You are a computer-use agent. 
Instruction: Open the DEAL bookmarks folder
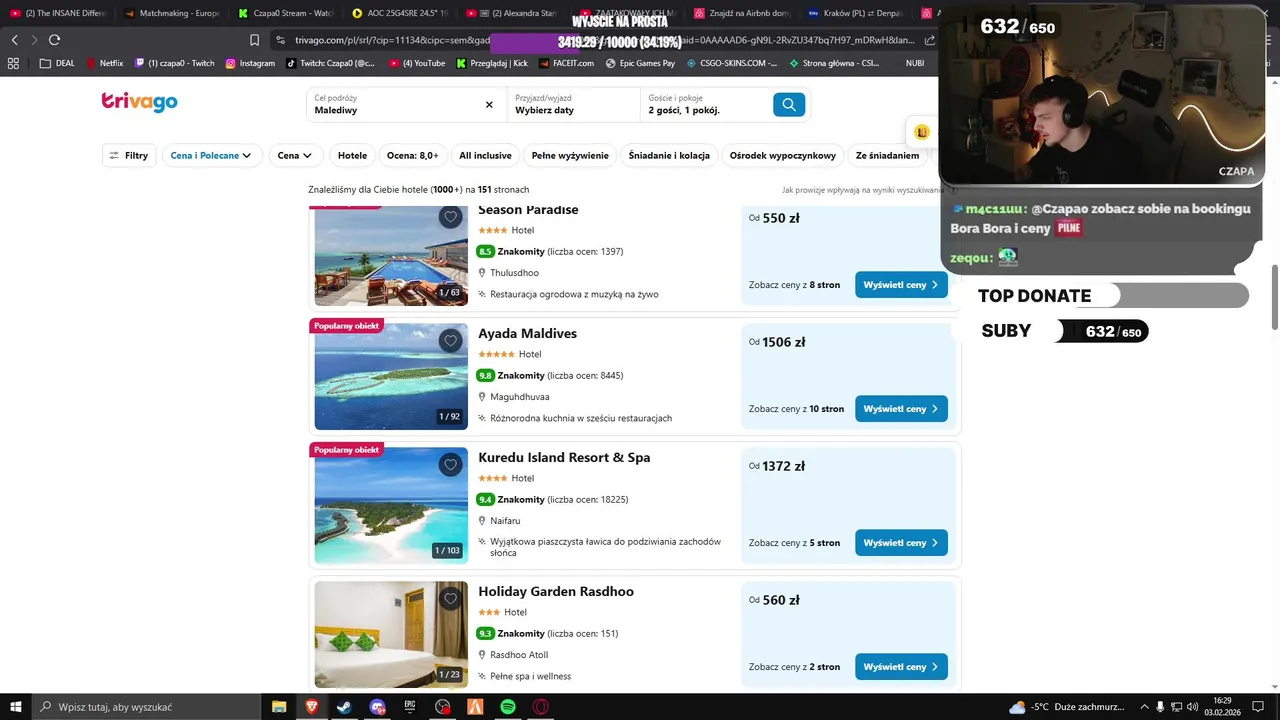58,63
